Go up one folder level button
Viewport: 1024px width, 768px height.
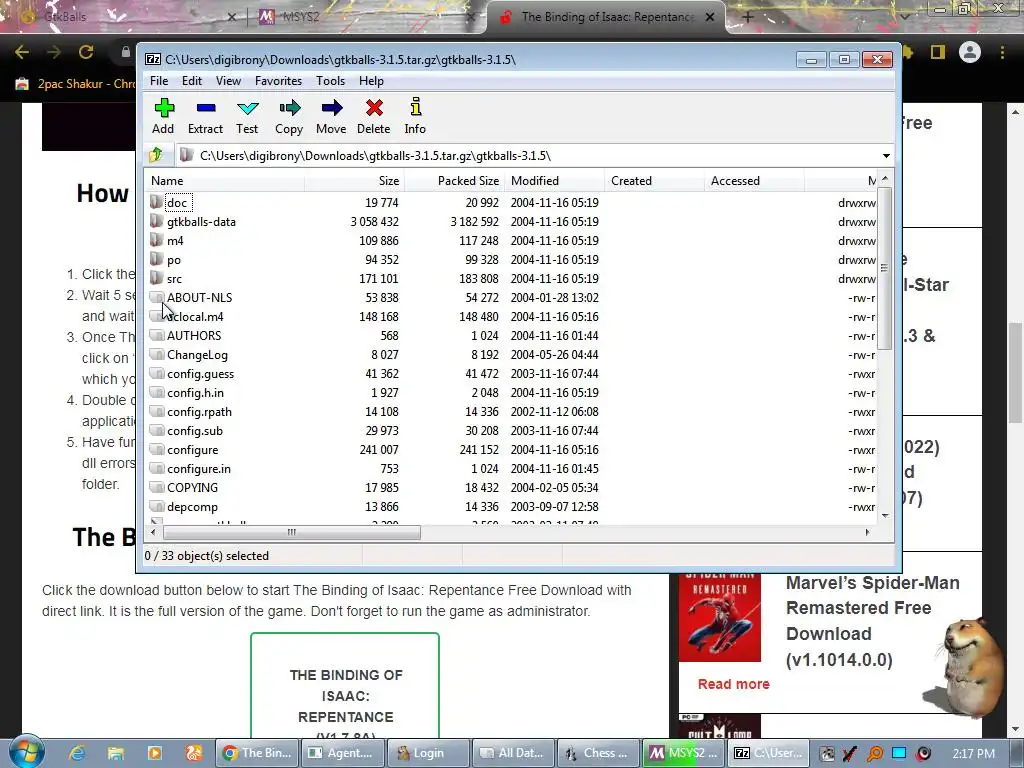(155, 155)
